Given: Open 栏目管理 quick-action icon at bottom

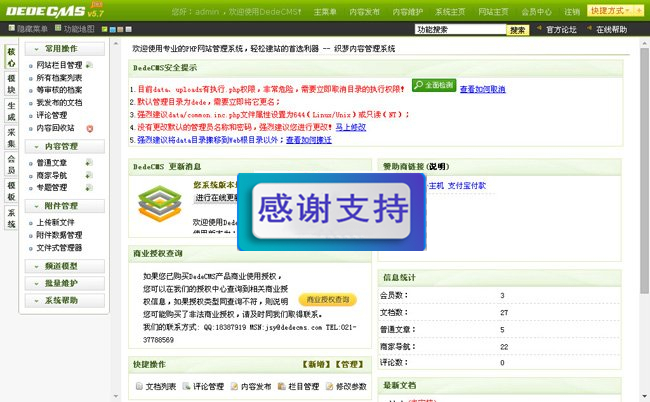Looking at the screenshot, I should (282, 386).
